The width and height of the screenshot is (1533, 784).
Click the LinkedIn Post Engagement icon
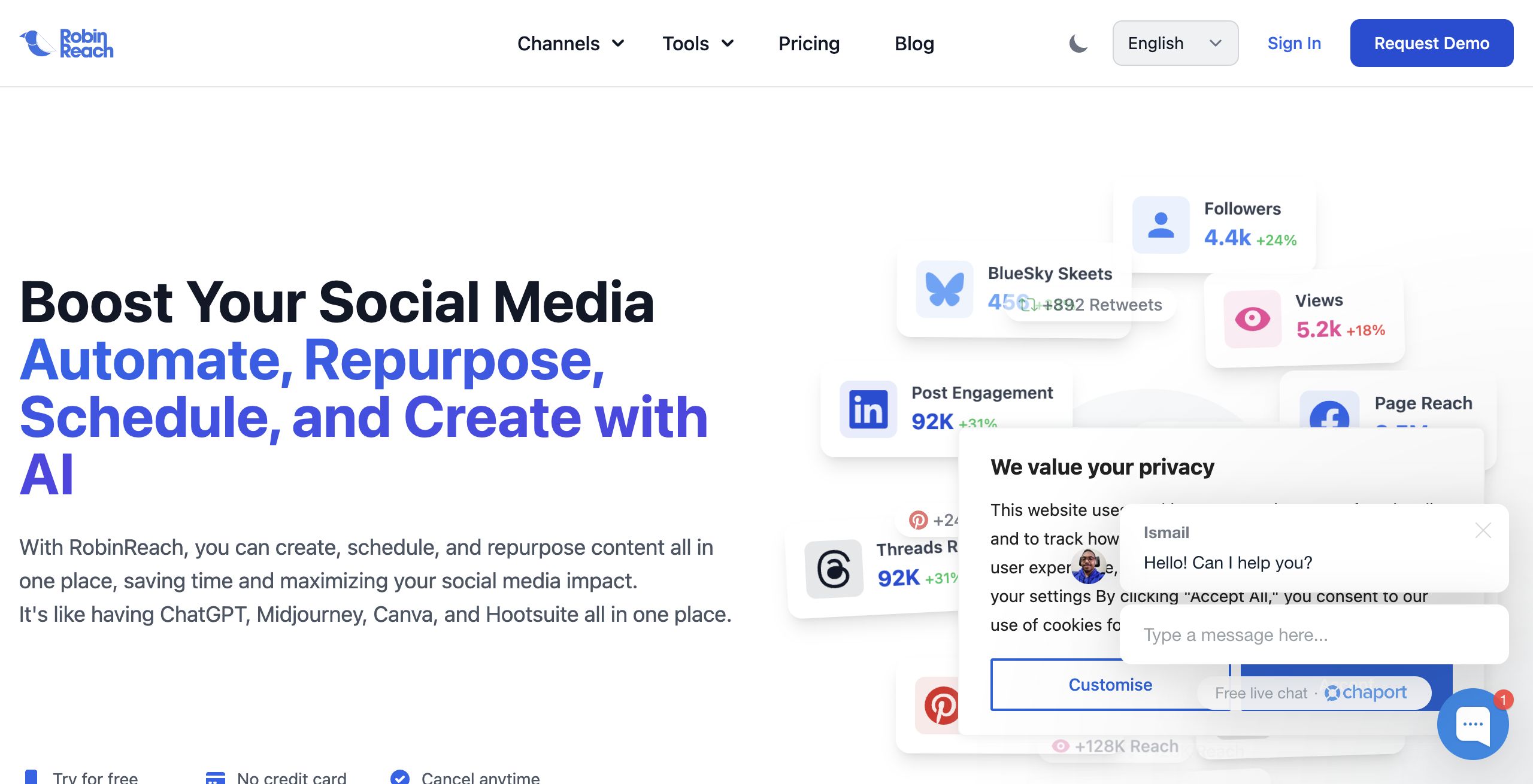click(868, 409)
